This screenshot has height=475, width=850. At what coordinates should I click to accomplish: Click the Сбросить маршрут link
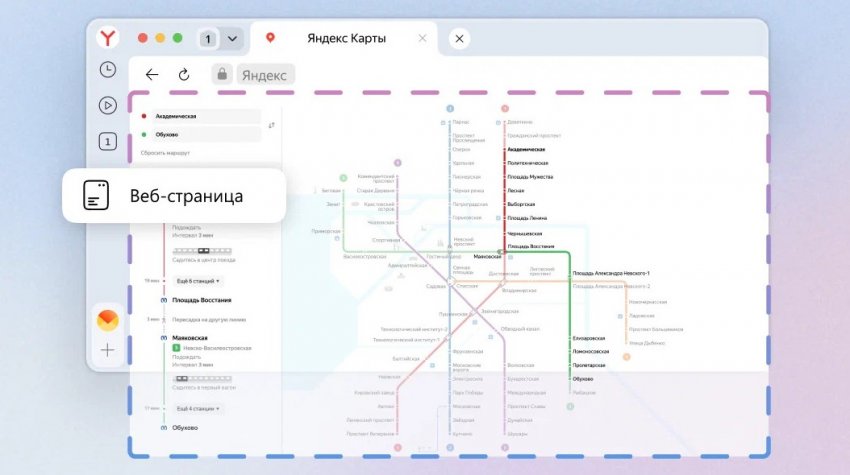tap(165, 152)
